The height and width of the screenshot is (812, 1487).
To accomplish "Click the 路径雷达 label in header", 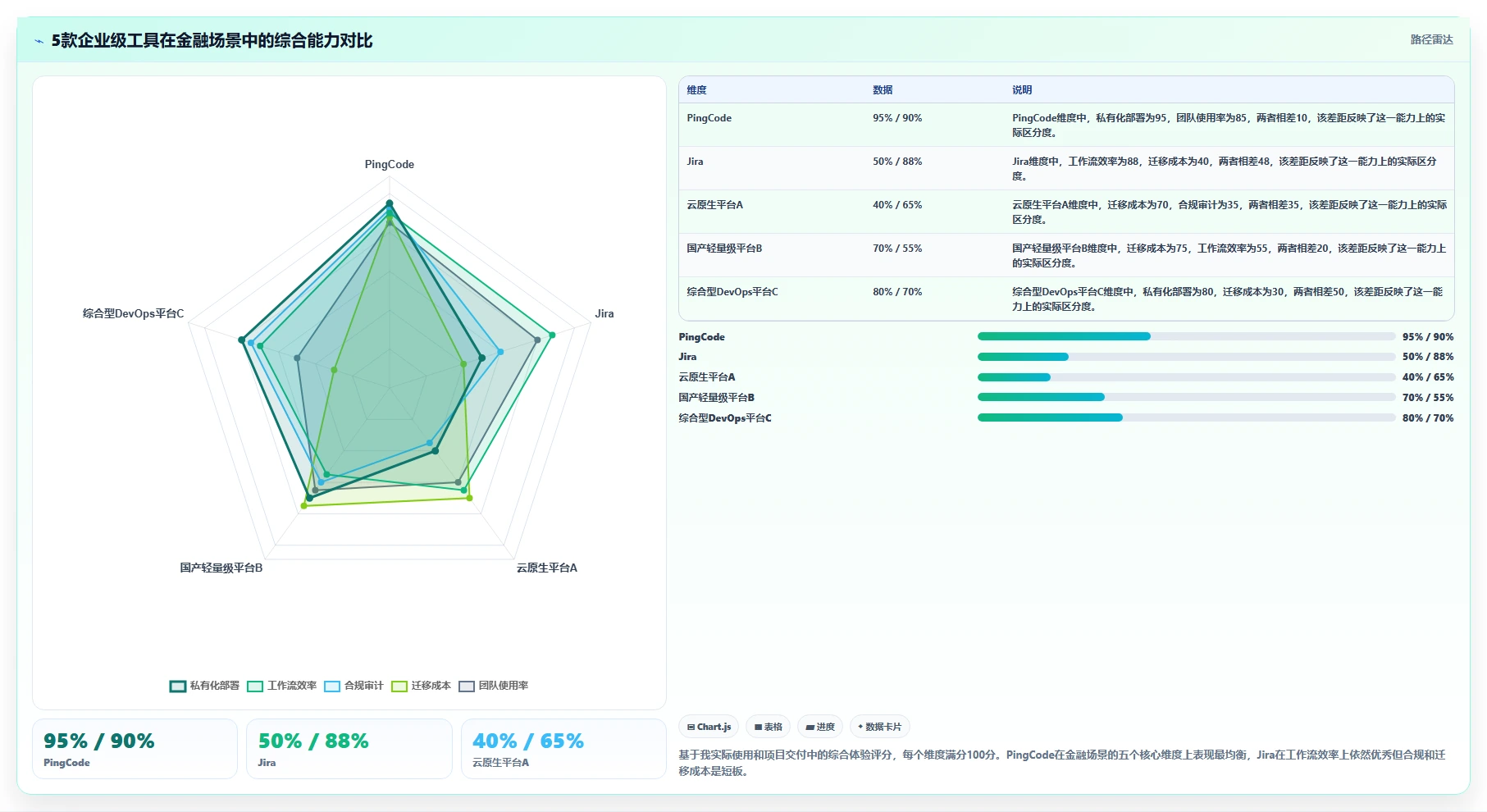I will (1431, 39).
